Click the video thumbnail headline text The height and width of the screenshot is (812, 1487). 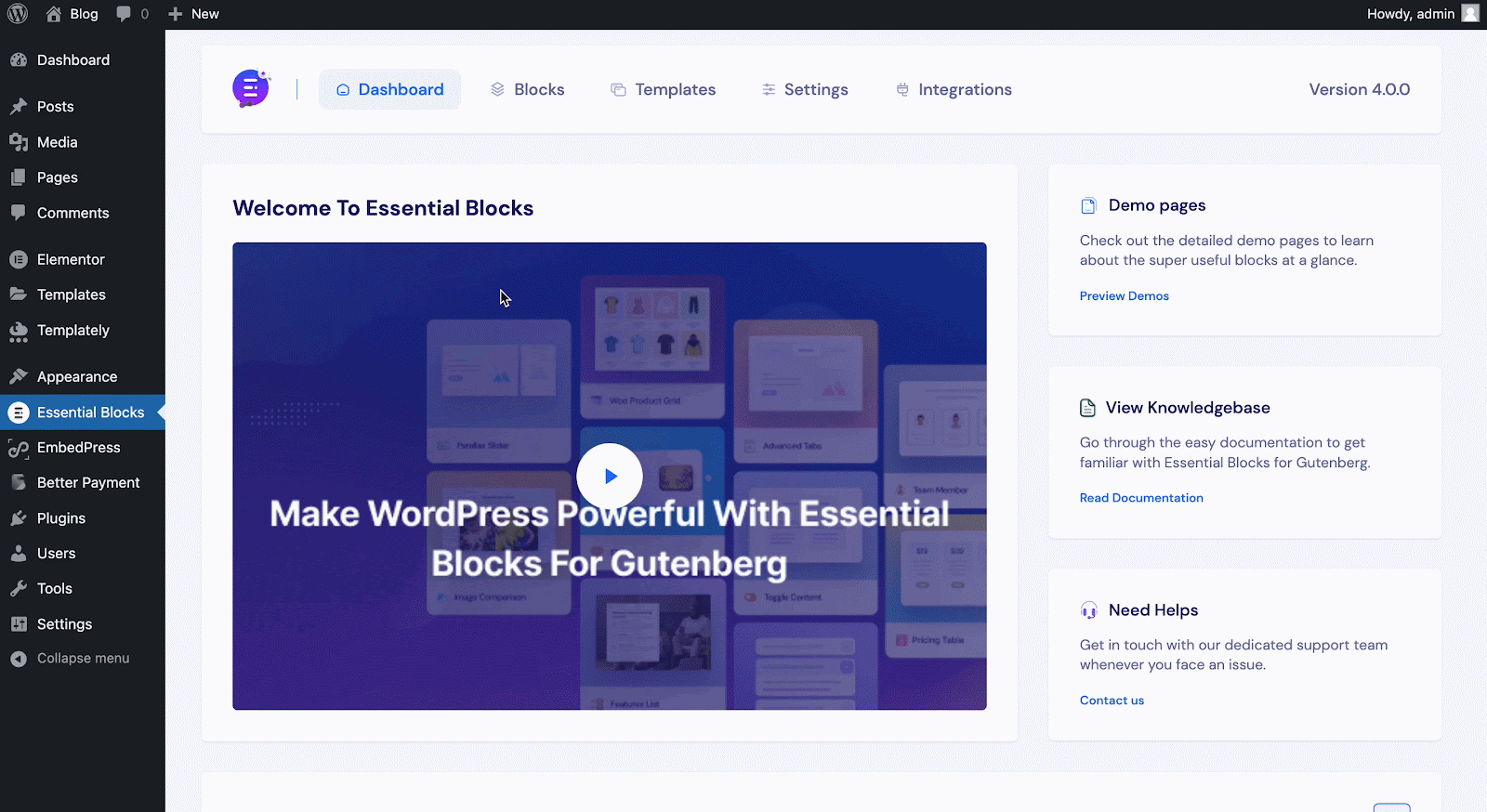click(x=610, y=539)
